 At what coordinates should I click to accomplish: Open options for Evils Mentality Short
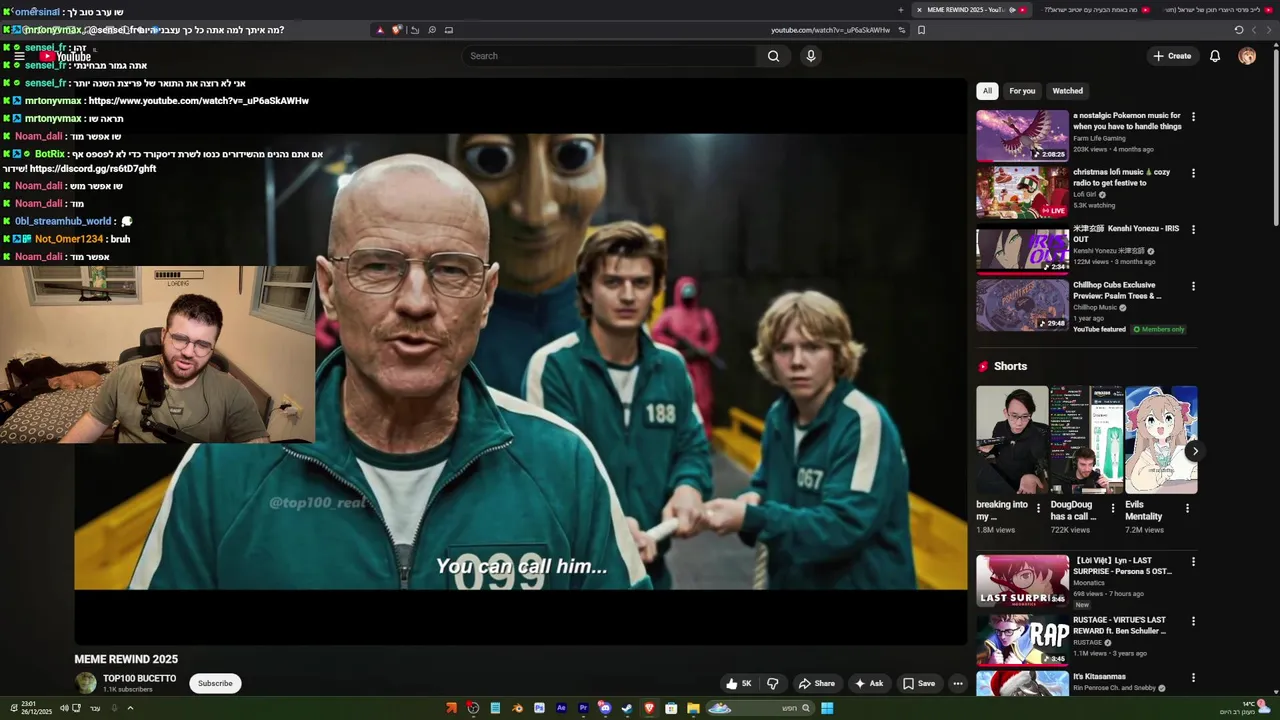[x=1187, y=509]
